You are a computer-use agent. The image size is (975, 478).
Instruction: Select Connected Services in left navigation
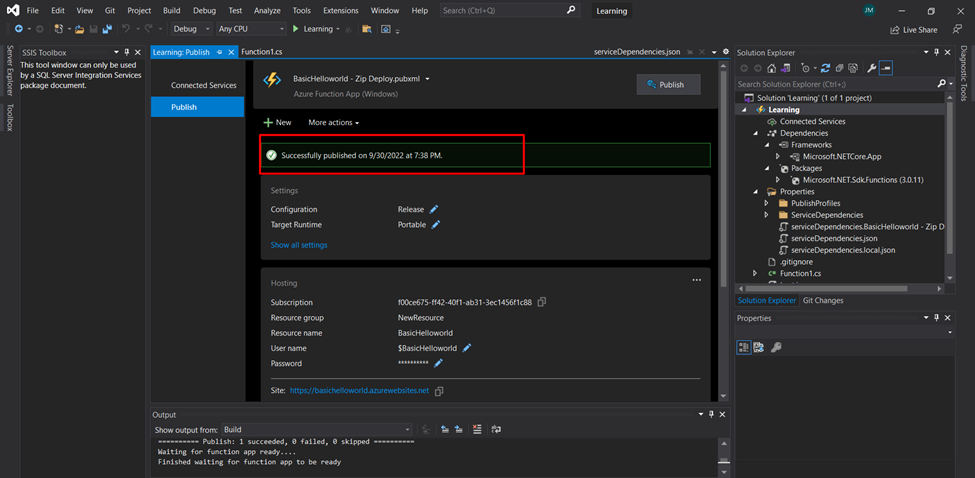click(203, 85)
